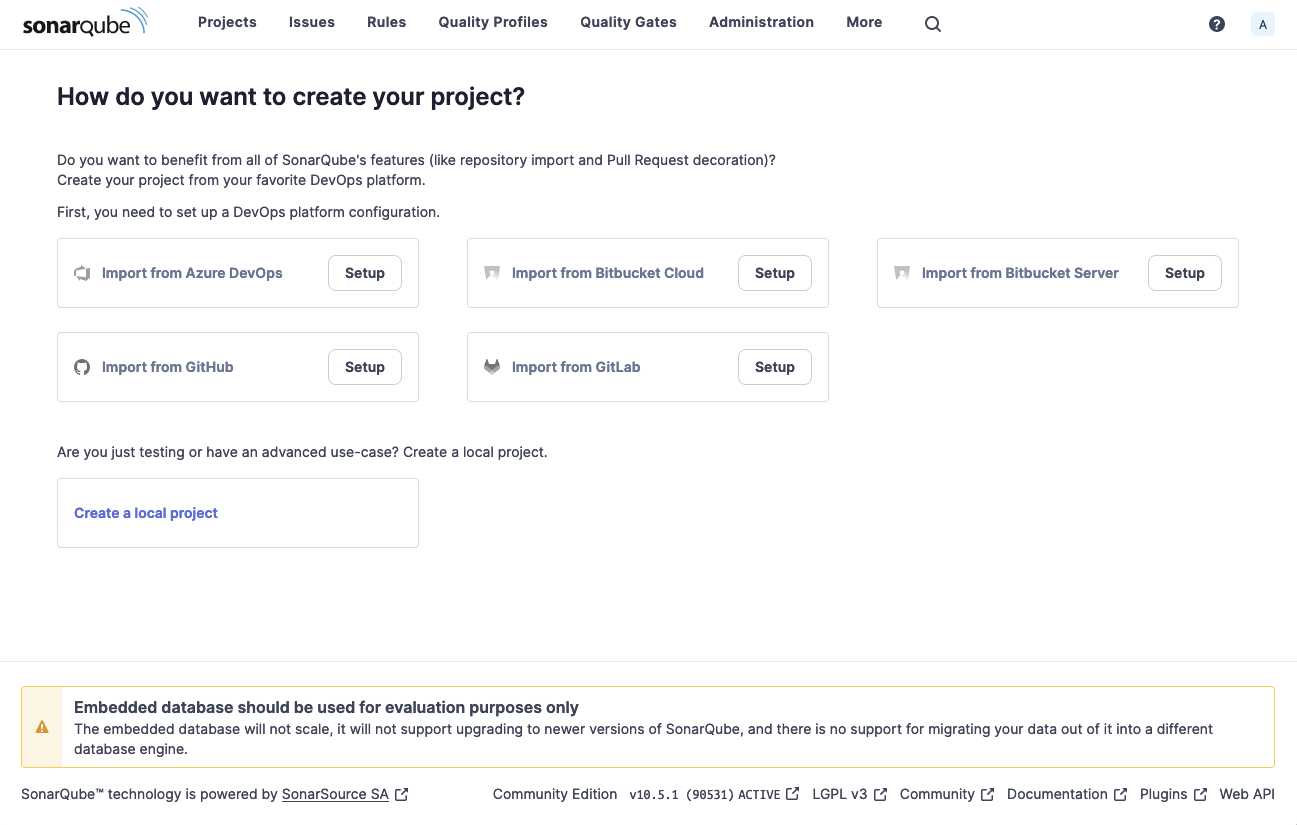Click the GitHub octocat icon

(x=82, y=367)
